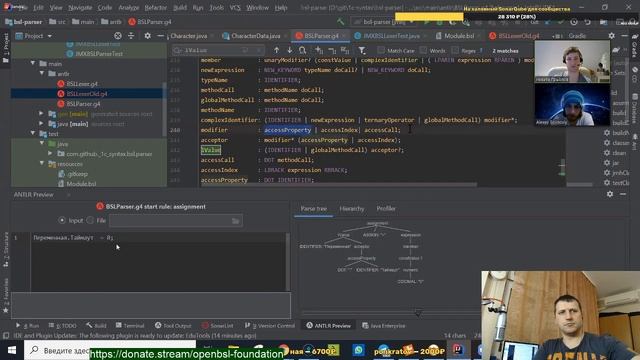Viewport: 640px width, 360px height.
Task: Expand java [main] folder in project tree
Action: tap(41, 123)
